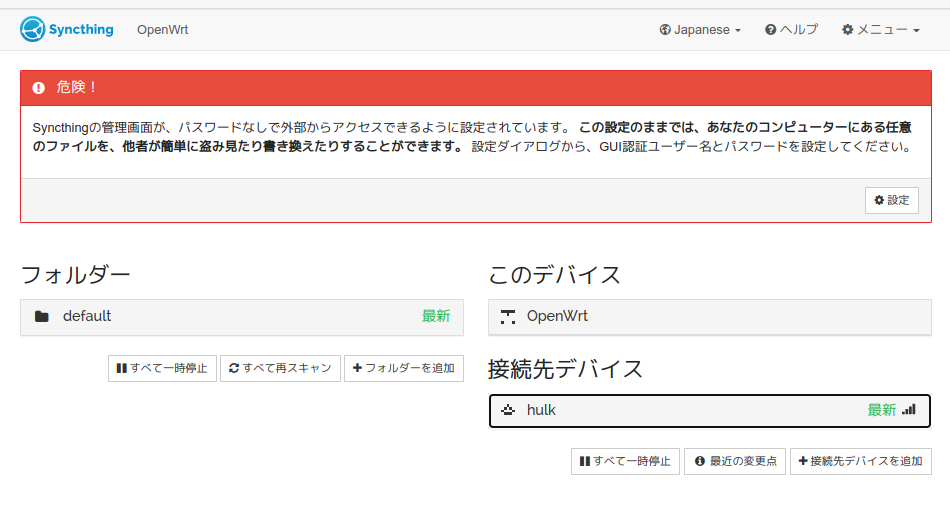Click the identicon beside hulk
This screenshot has height=507, width=950.
click(508, 411)
